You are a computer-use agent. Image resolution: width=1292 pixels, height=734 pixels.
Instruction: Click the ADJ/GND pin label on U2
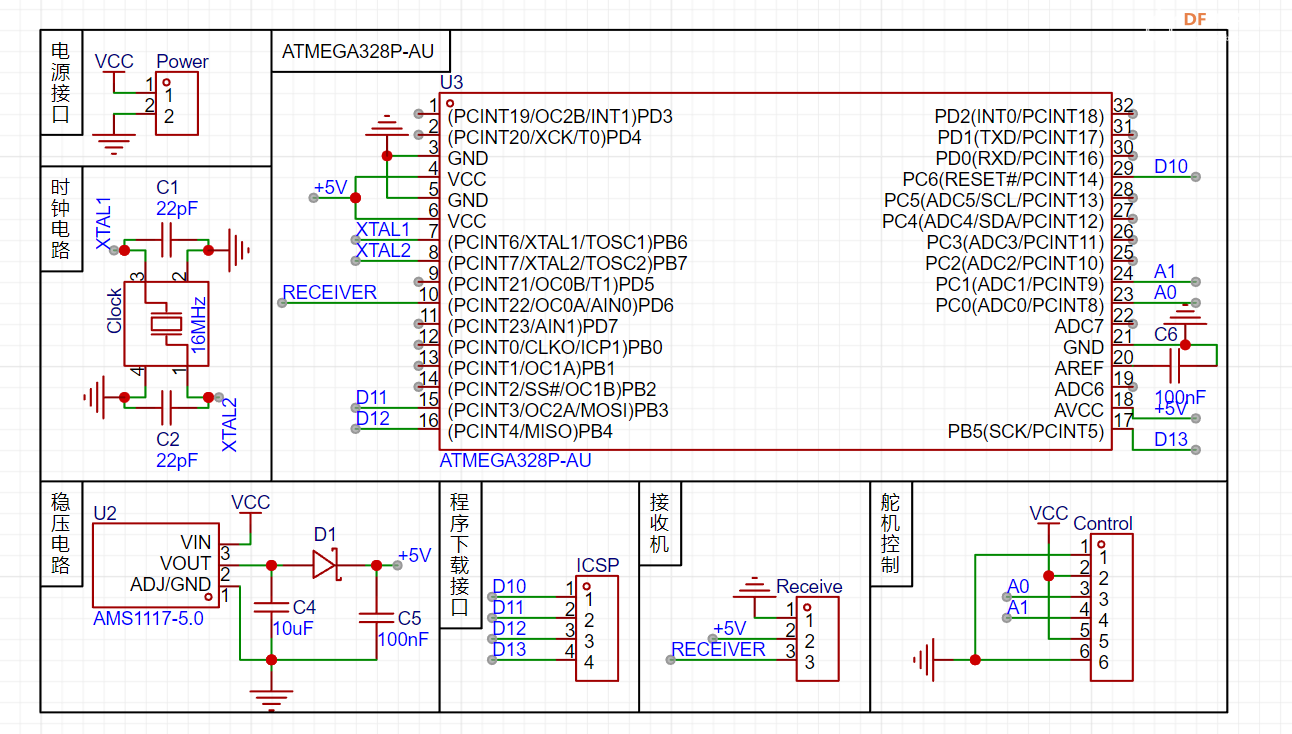point(171,585)
